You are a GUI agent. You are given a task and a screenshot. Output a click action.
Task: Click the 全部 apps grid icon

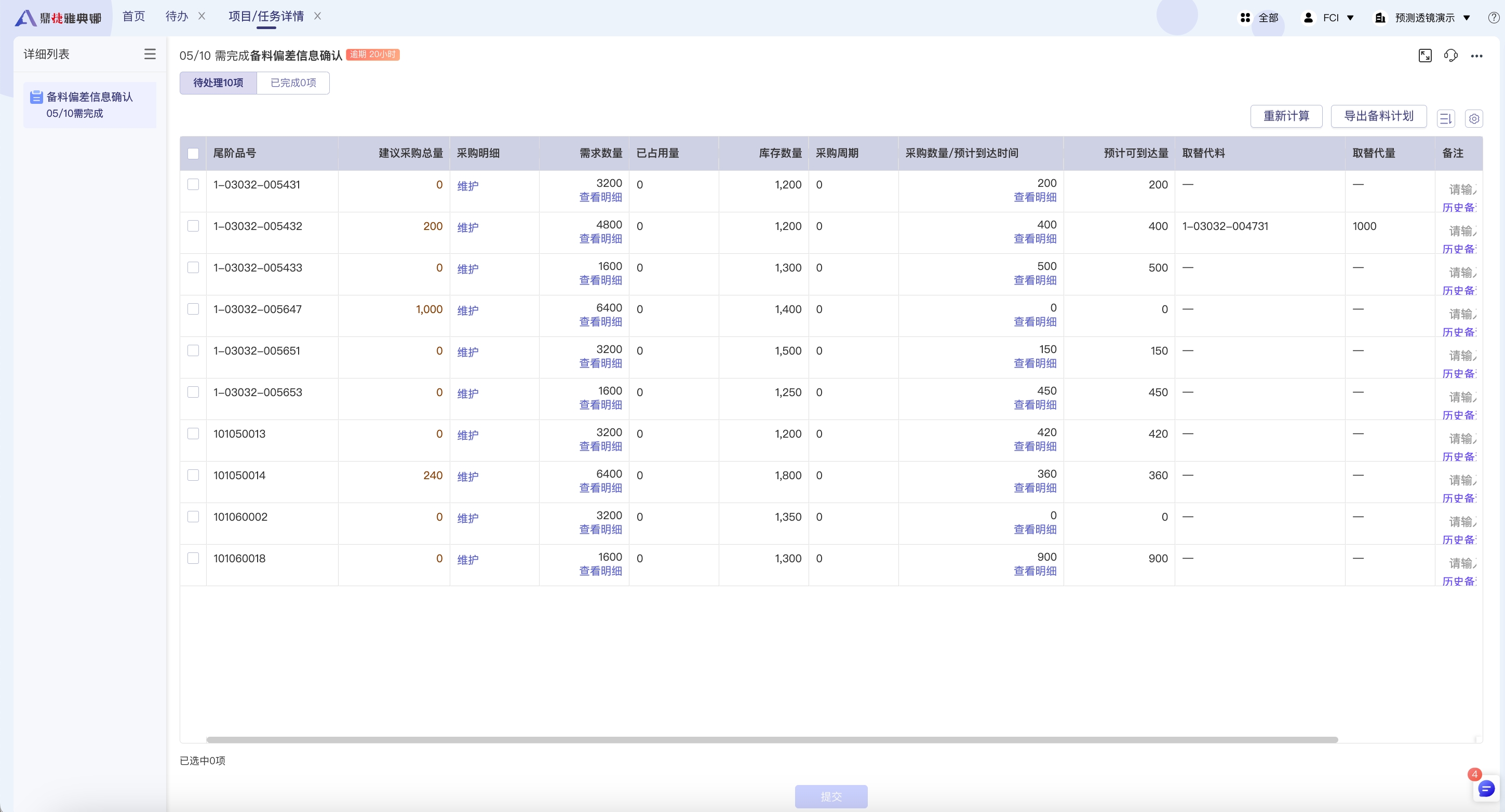[1245, 18]
